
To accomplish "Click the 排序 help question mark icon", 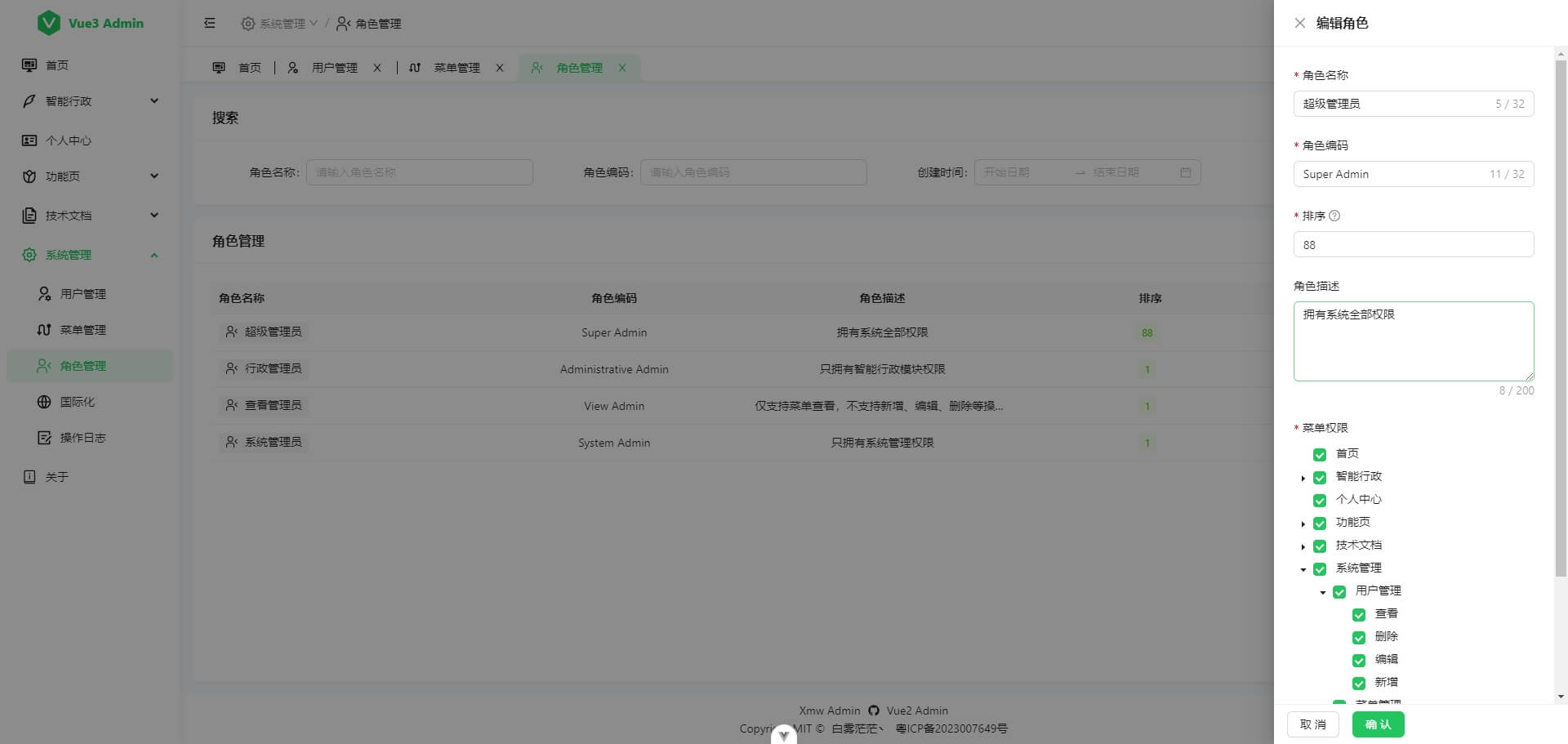I will (x=1334, y=216).
